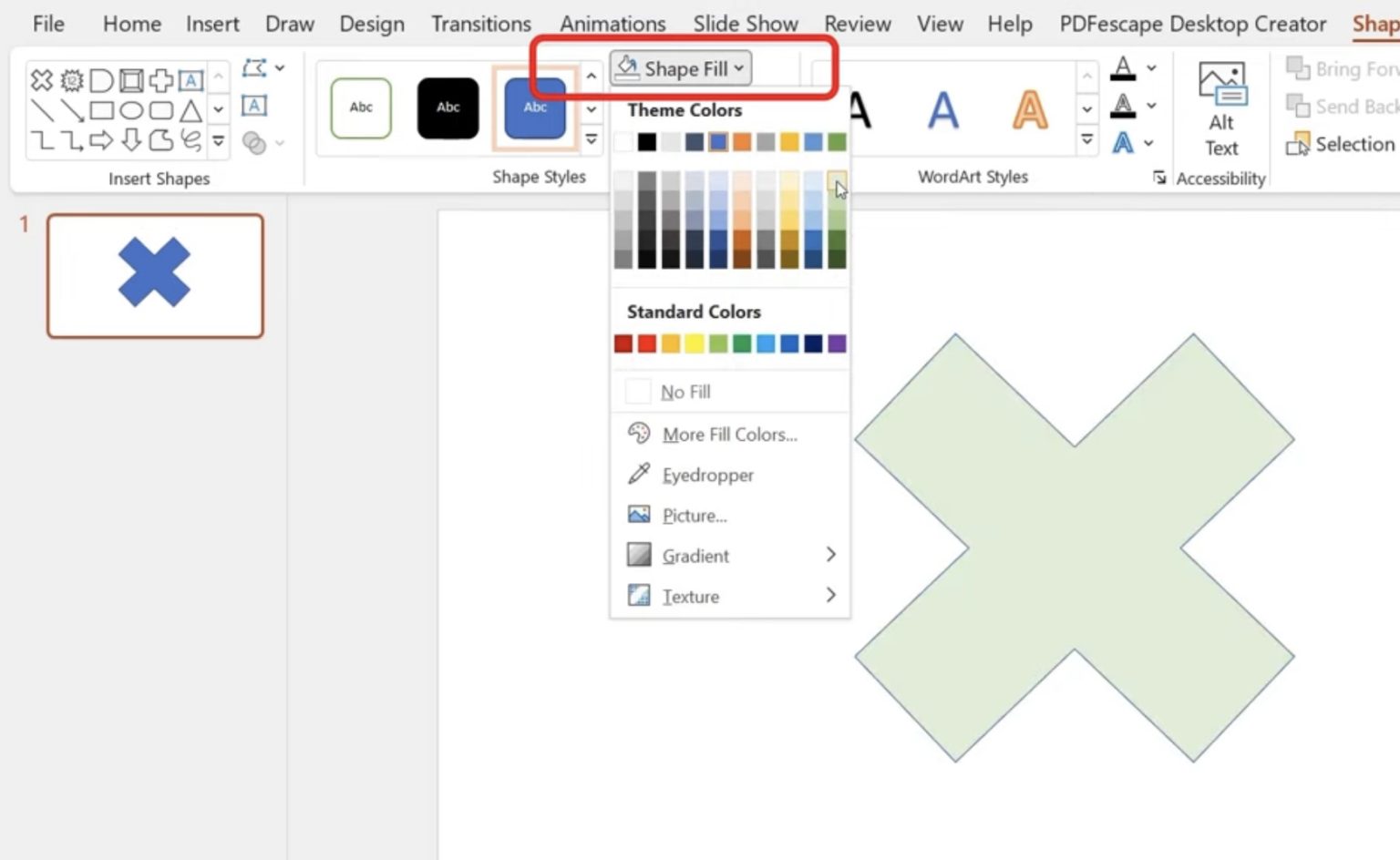Open the Alt Text pane
1400x860 pixels.
point(1221,107)
